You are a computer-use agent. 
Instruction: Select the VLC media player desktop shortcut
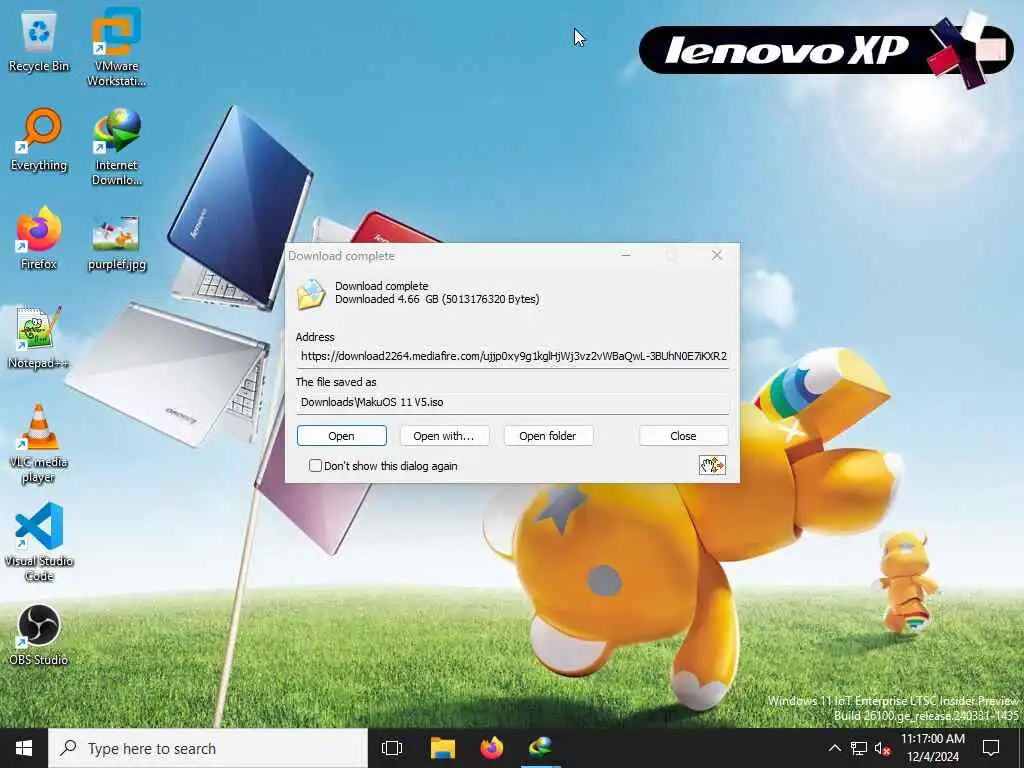coord(39,444)
